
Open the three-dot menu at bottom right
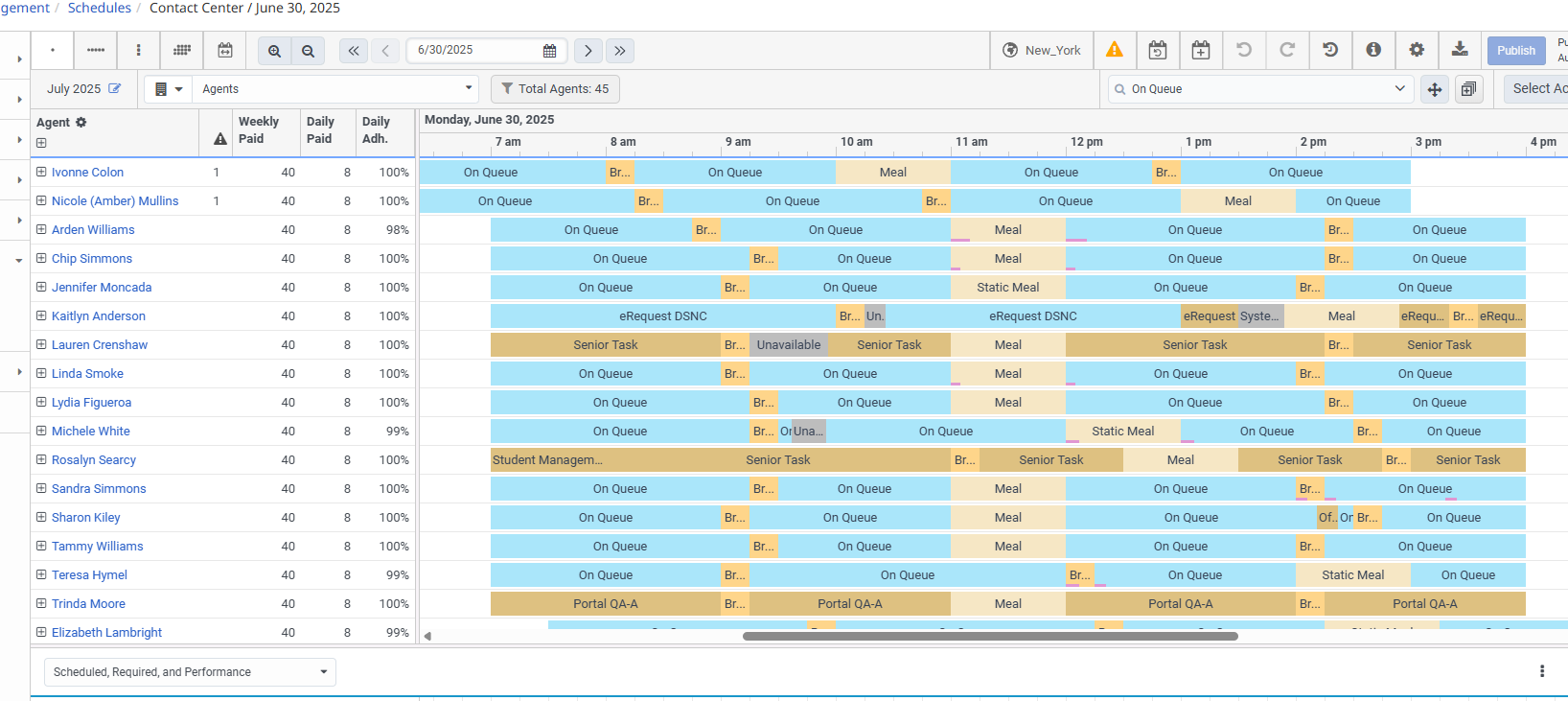[x=1542, y=671]
